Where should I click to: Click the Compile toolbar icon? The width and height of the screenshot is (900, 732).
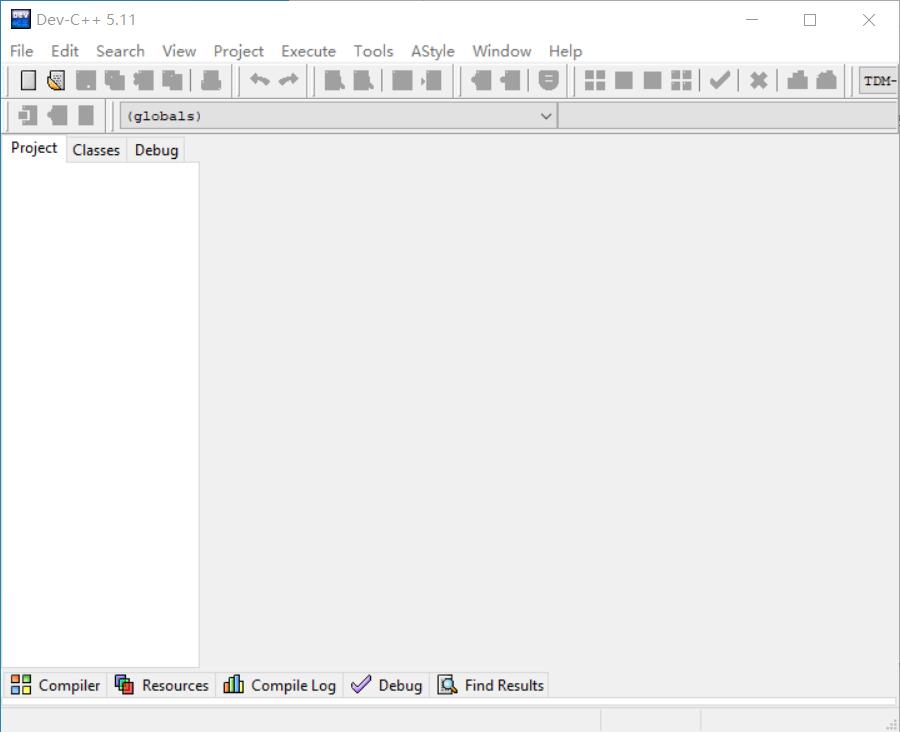click(595, 80)
